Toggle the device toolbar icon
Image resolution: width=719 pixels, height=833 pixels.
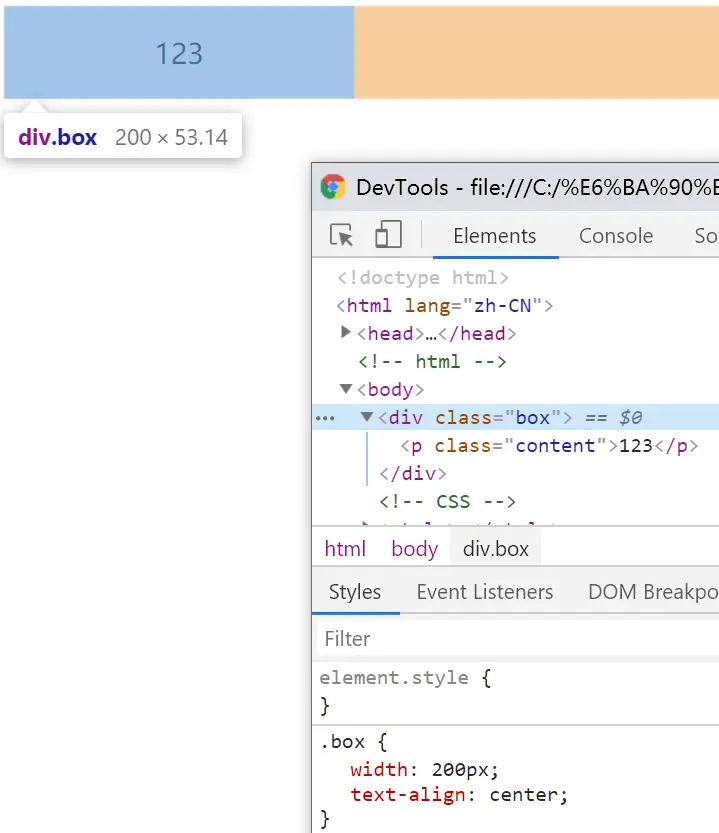pyautogui.click(x=388, y=234)
